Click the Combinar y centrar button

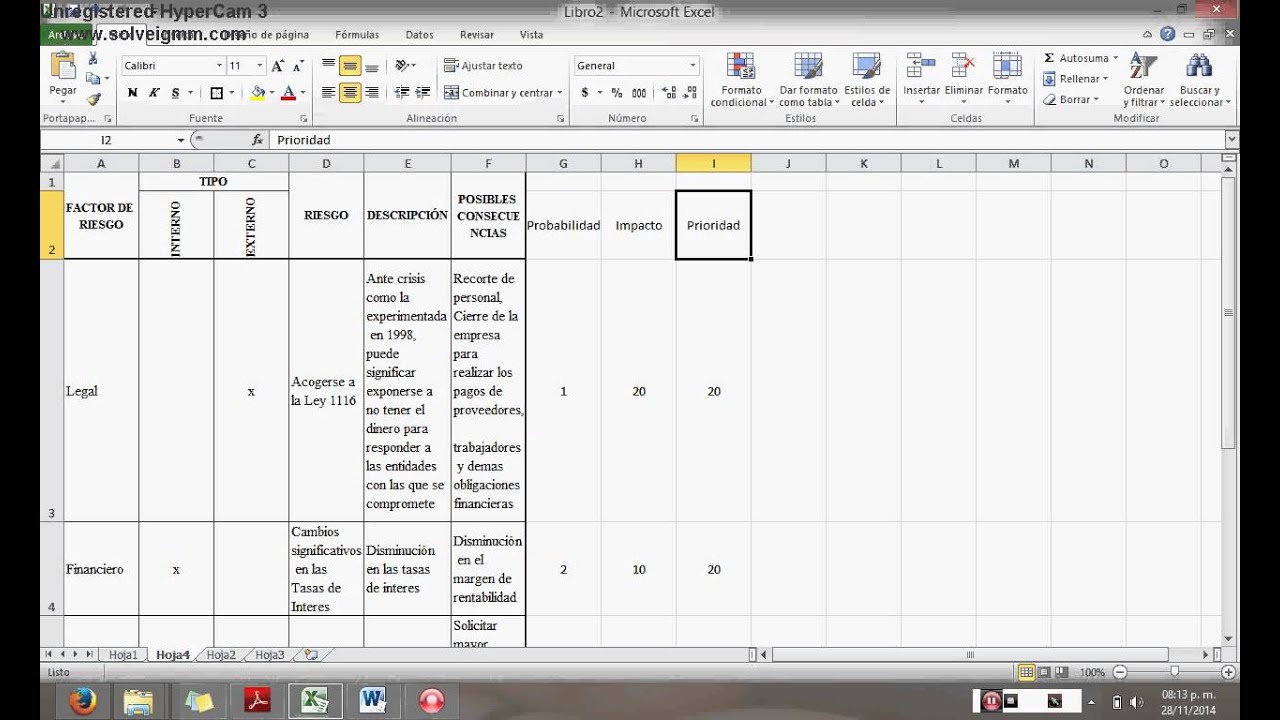[x=500, y=91]
